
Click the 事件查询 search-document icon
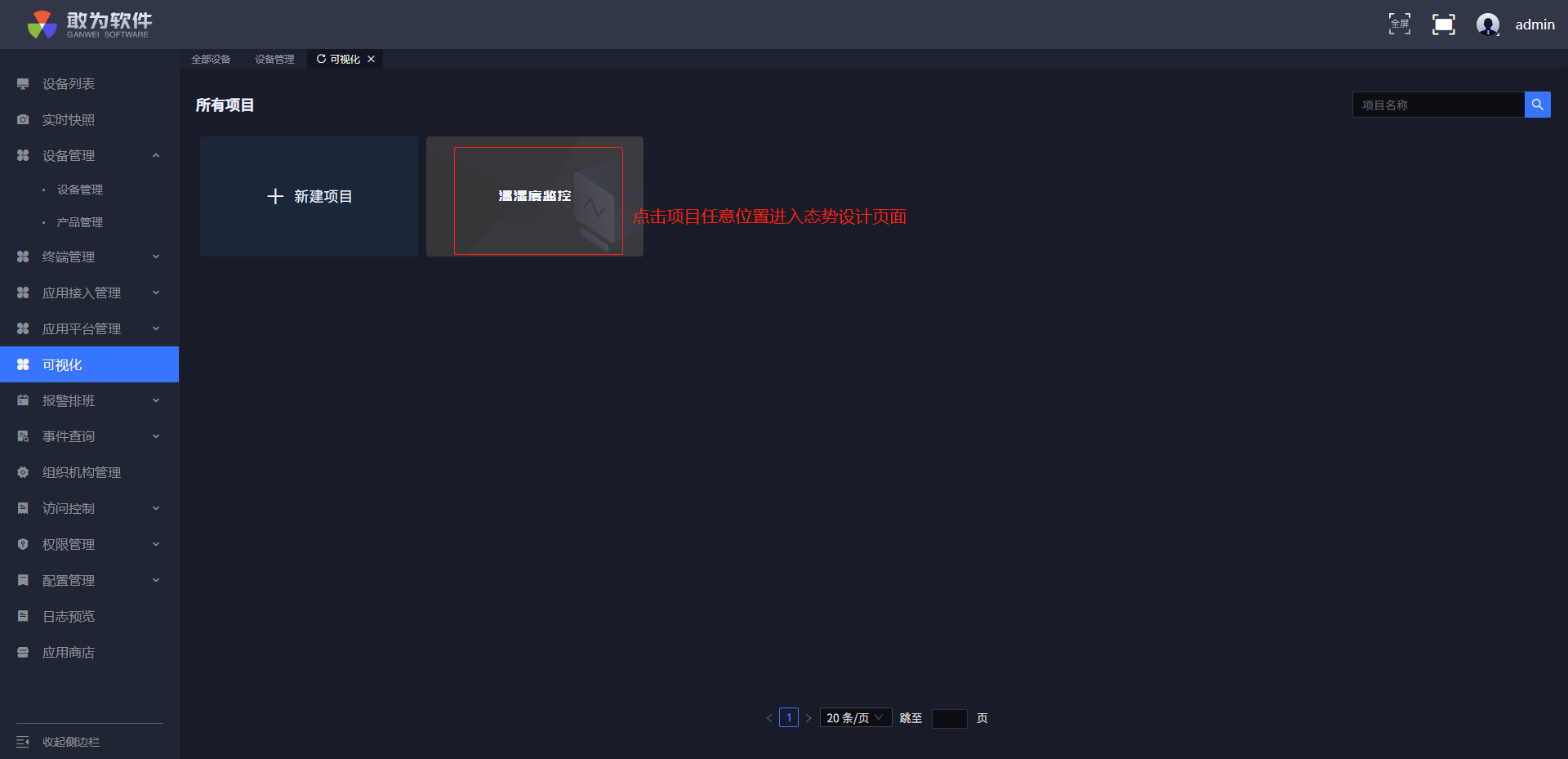click(23, 437)
